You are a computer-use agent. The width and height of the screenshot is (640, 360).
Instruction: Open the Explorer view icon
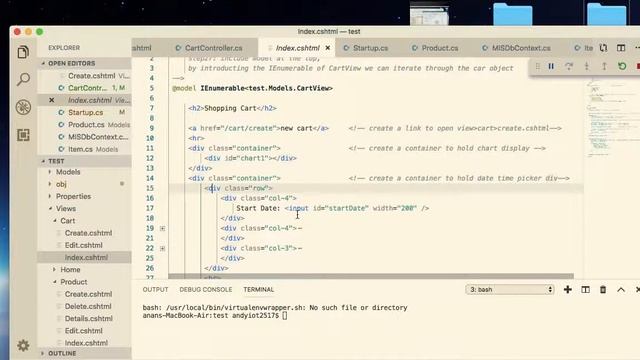23,52
